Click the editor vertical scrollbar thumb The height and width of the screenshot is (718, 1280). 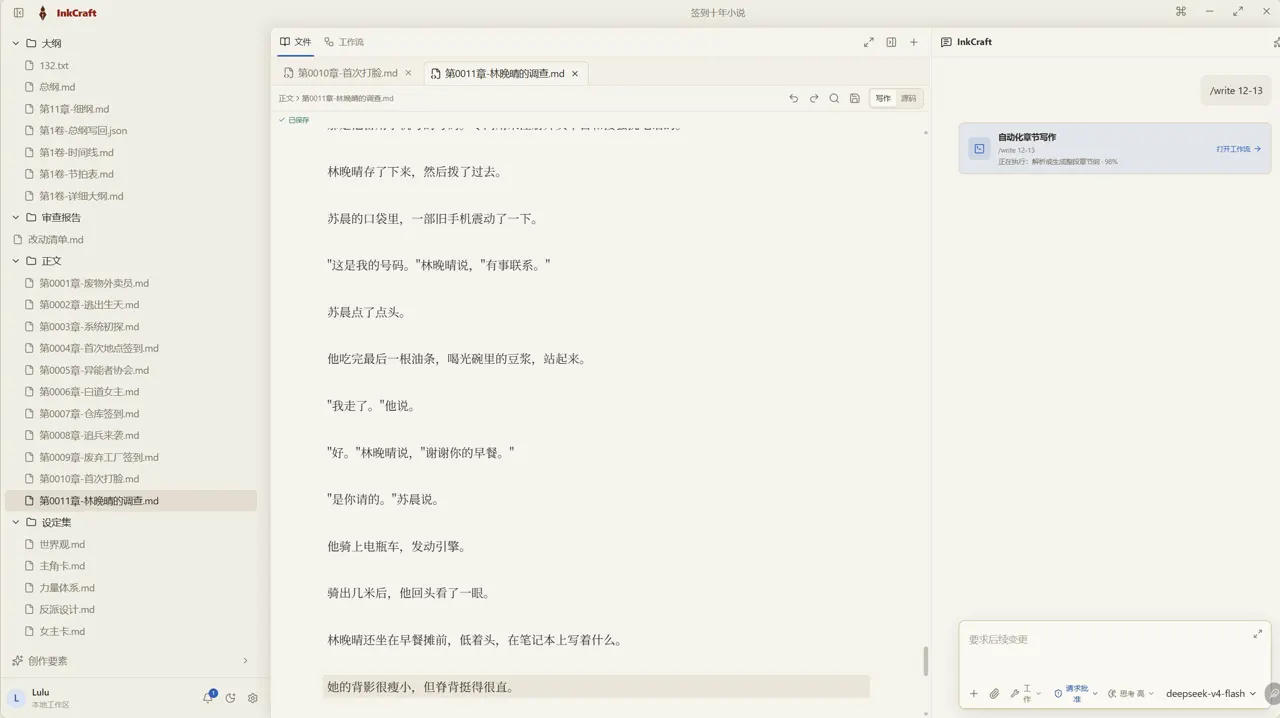click(x=925, y=661)
